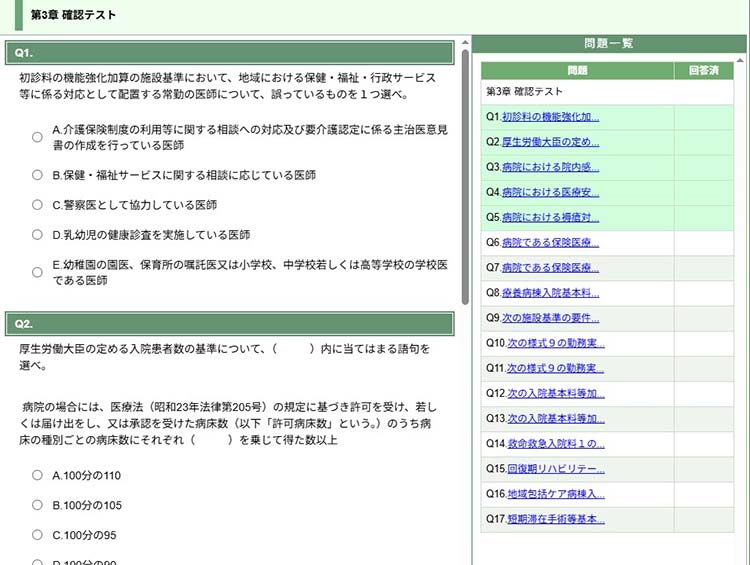Go to Q17 短期滞在手術等基本 link
Image resolution: width=750 pixels, height=565 pixels.
pos(555,519)
